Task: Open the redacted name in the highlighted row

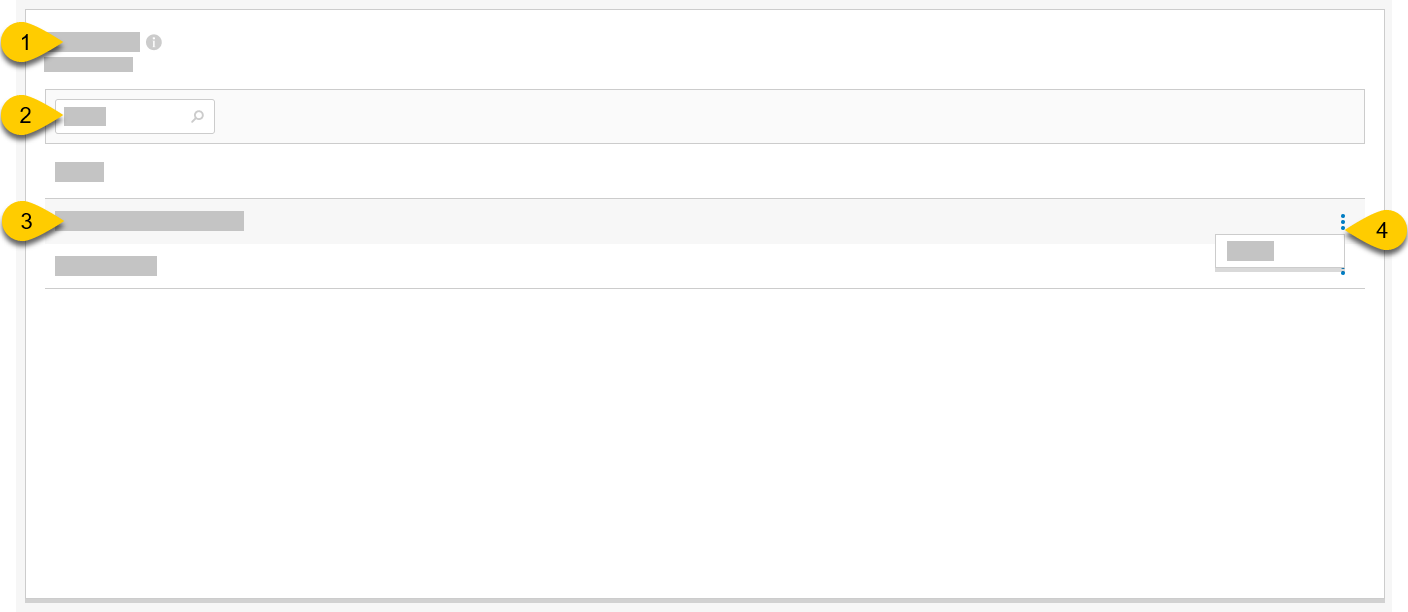Action: pyautogui.click(x=150, y=221)
